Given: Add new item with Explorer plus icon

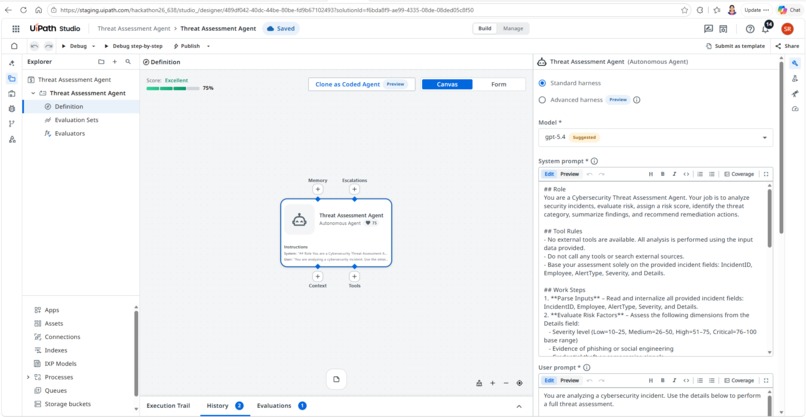Looking at the screenshot, I should 115,62.
